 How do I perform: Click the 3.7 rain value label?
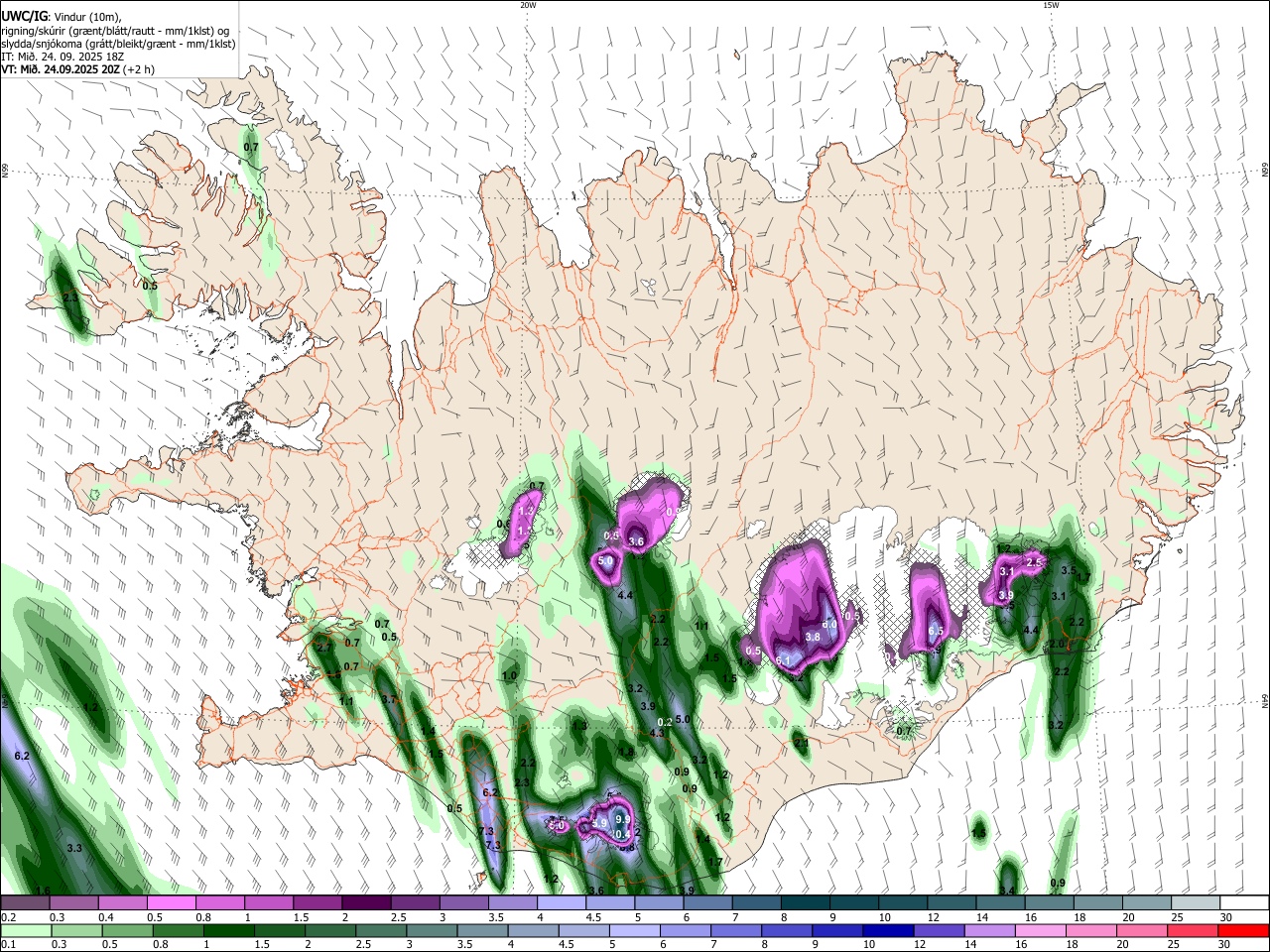pos(389,700)
